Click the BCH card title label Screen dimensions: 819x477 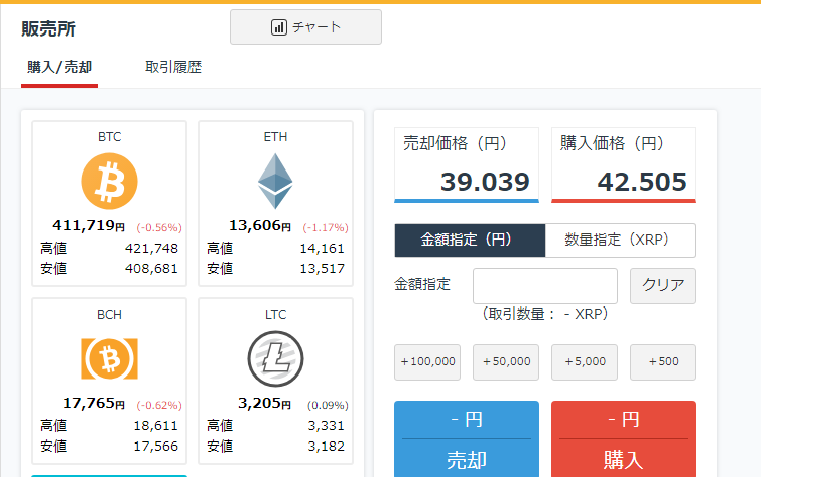point(109,315)
